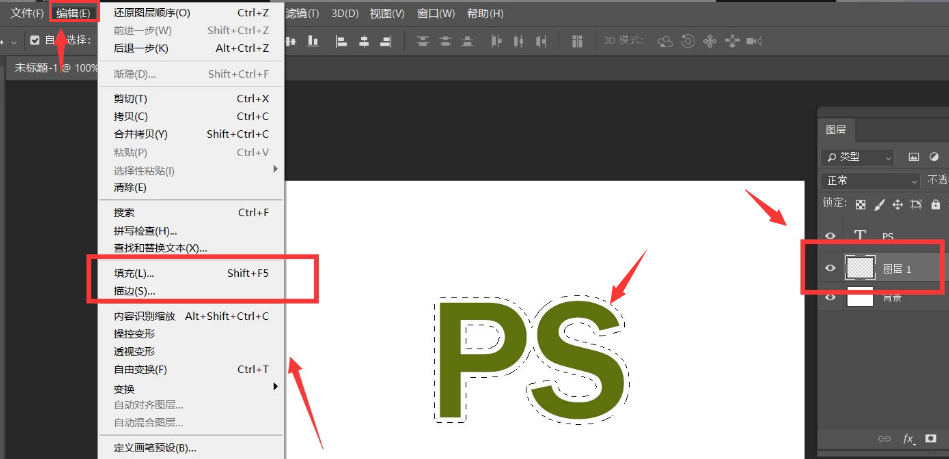This screenshot has height=459, width=949.
Task: Click the link layers icon
Action: 884,439
